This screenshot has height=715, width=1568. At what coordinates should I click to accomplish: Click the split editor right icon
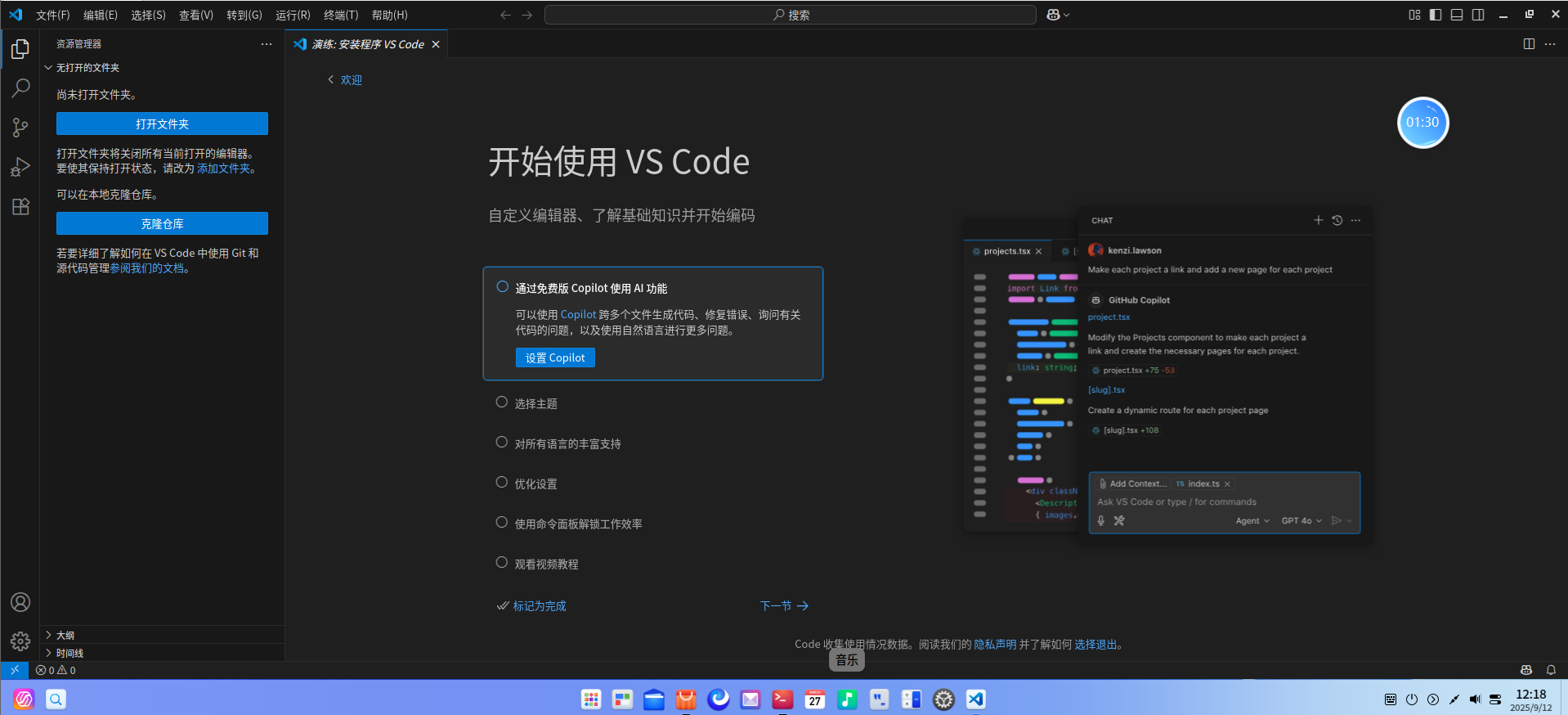[1529, 44]
